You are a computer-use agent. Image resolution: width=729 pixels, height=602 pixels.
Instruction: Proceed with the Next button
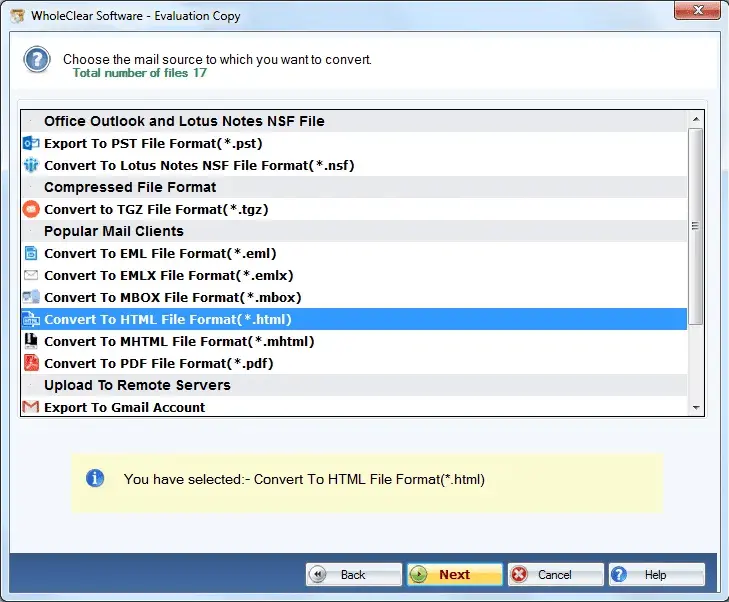tap(455, 575)
